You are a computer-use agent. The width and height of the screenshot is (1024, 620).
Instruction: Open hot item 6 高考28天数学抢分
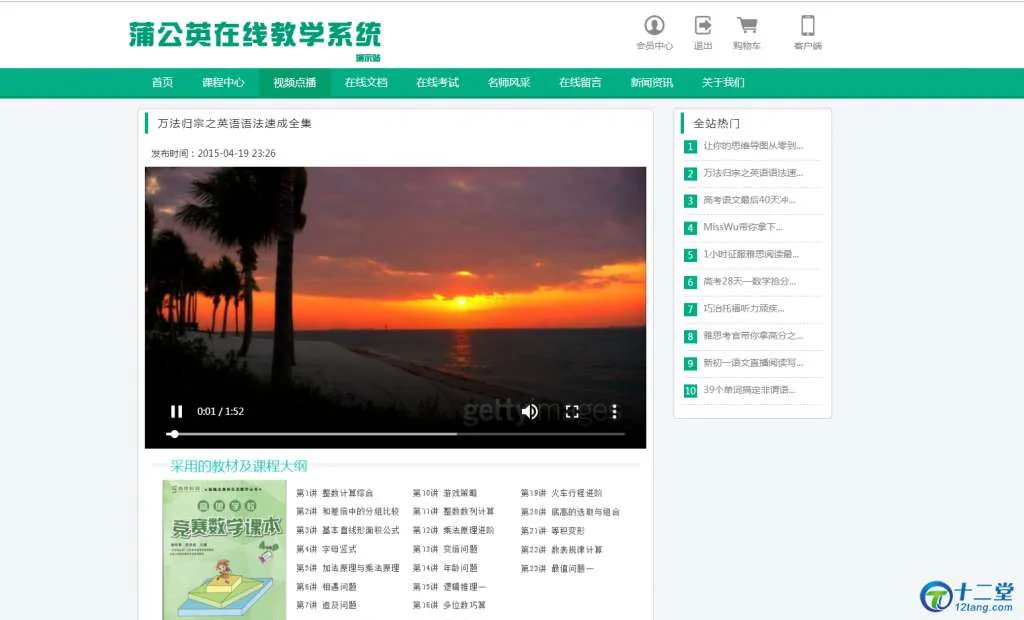click(x=749, y=281)
